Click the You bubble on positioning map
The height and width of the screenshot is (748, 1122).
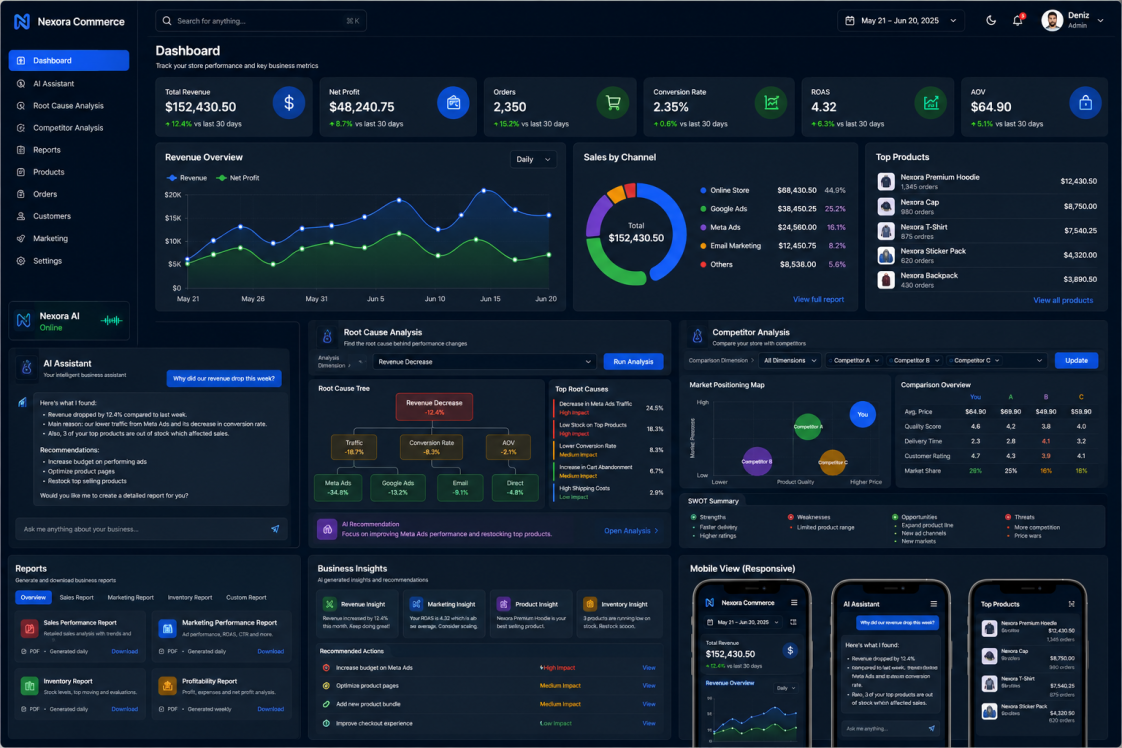click(x=862, y=414)
